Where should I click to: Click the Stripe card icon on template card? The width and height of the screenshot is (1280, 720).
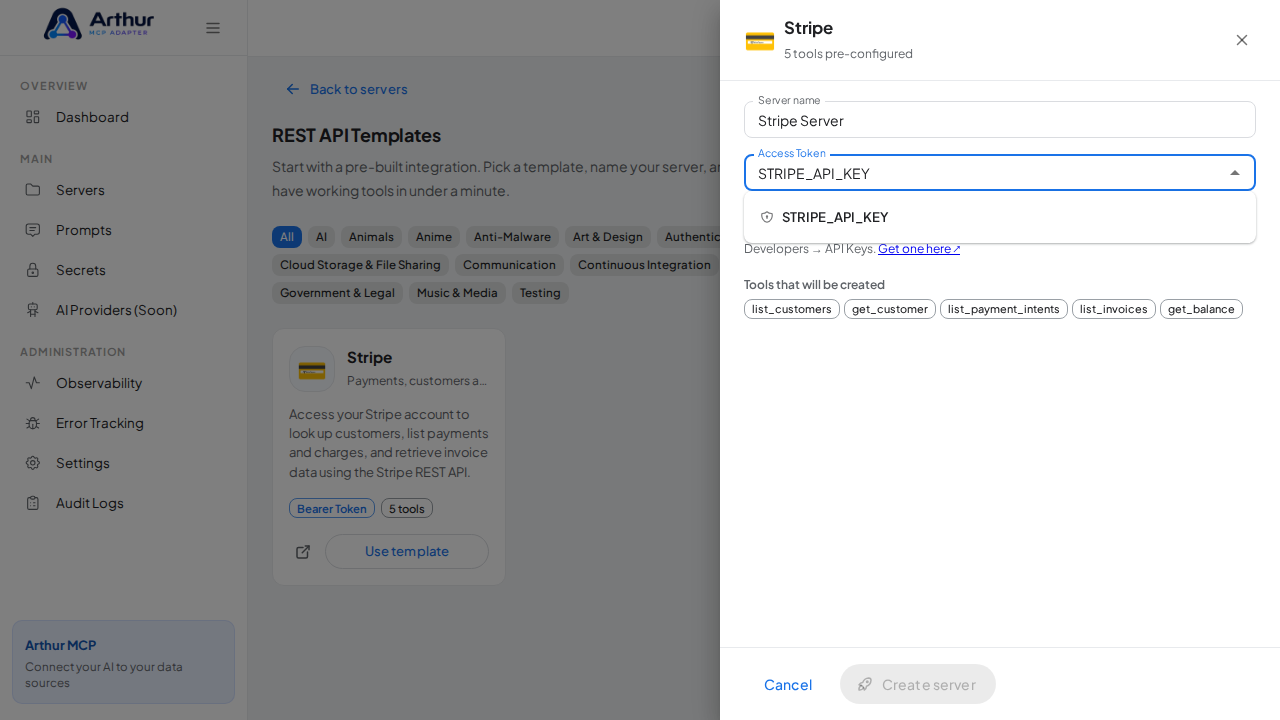click(312, 369)
